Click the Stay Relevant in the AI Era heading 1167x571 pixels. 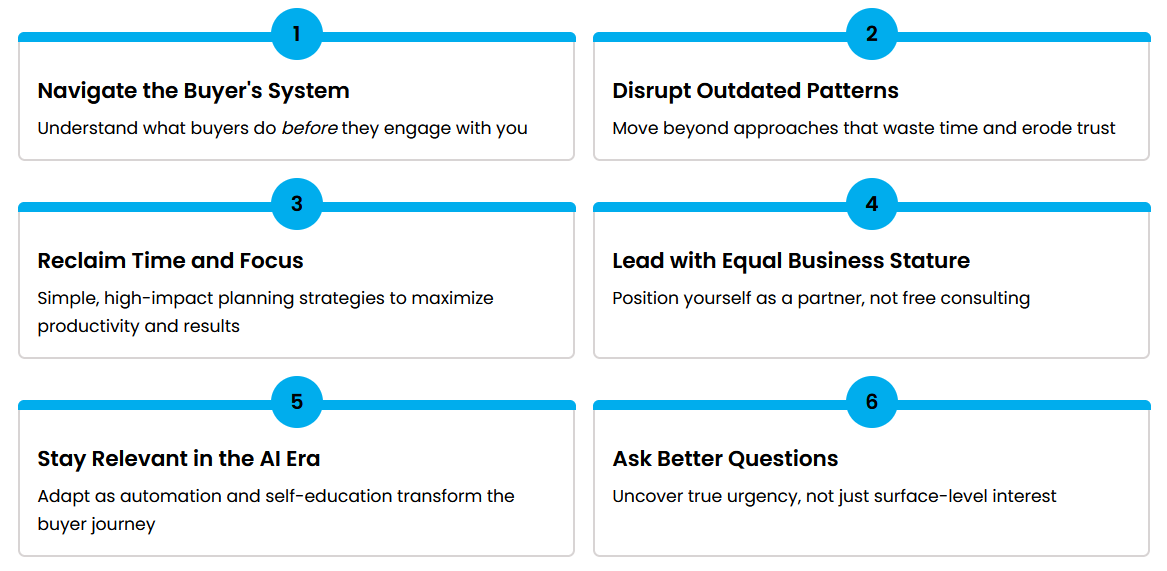179,459
